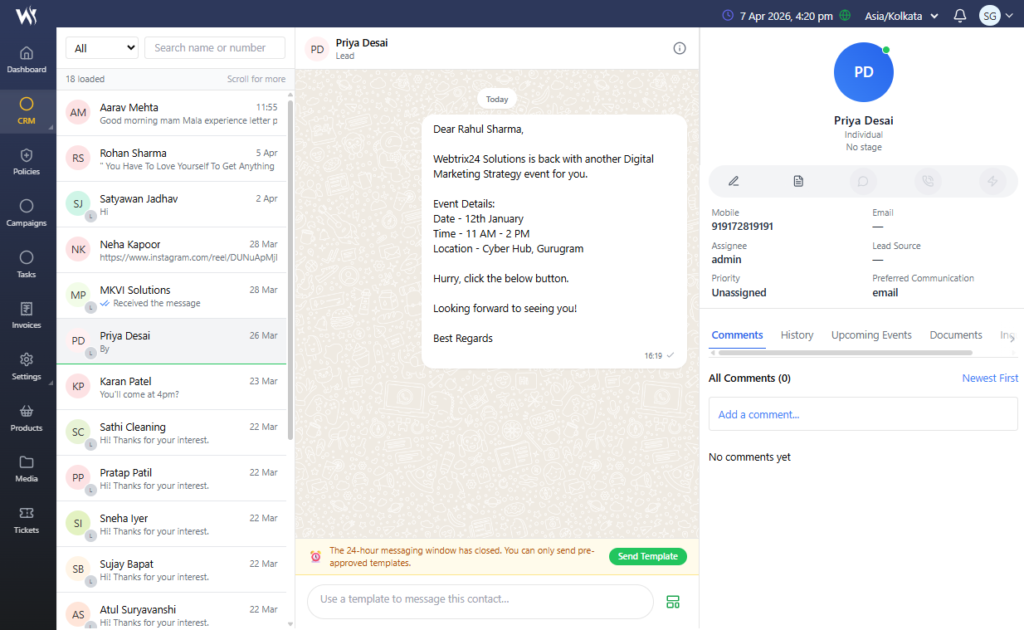This screenshot has height=630, width=1024.
Task: Switch to the History tab
Action: [x=797, y=335]
